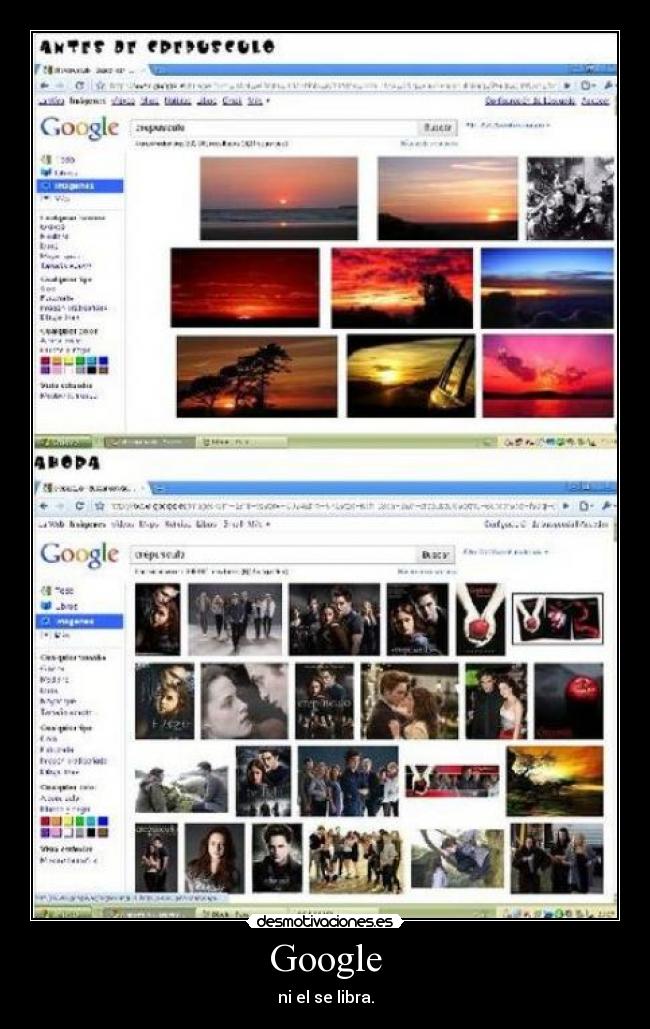Click the address bar in the upper browser
This screenshot has width=650, height=1029.
click(x=332, y=85)
